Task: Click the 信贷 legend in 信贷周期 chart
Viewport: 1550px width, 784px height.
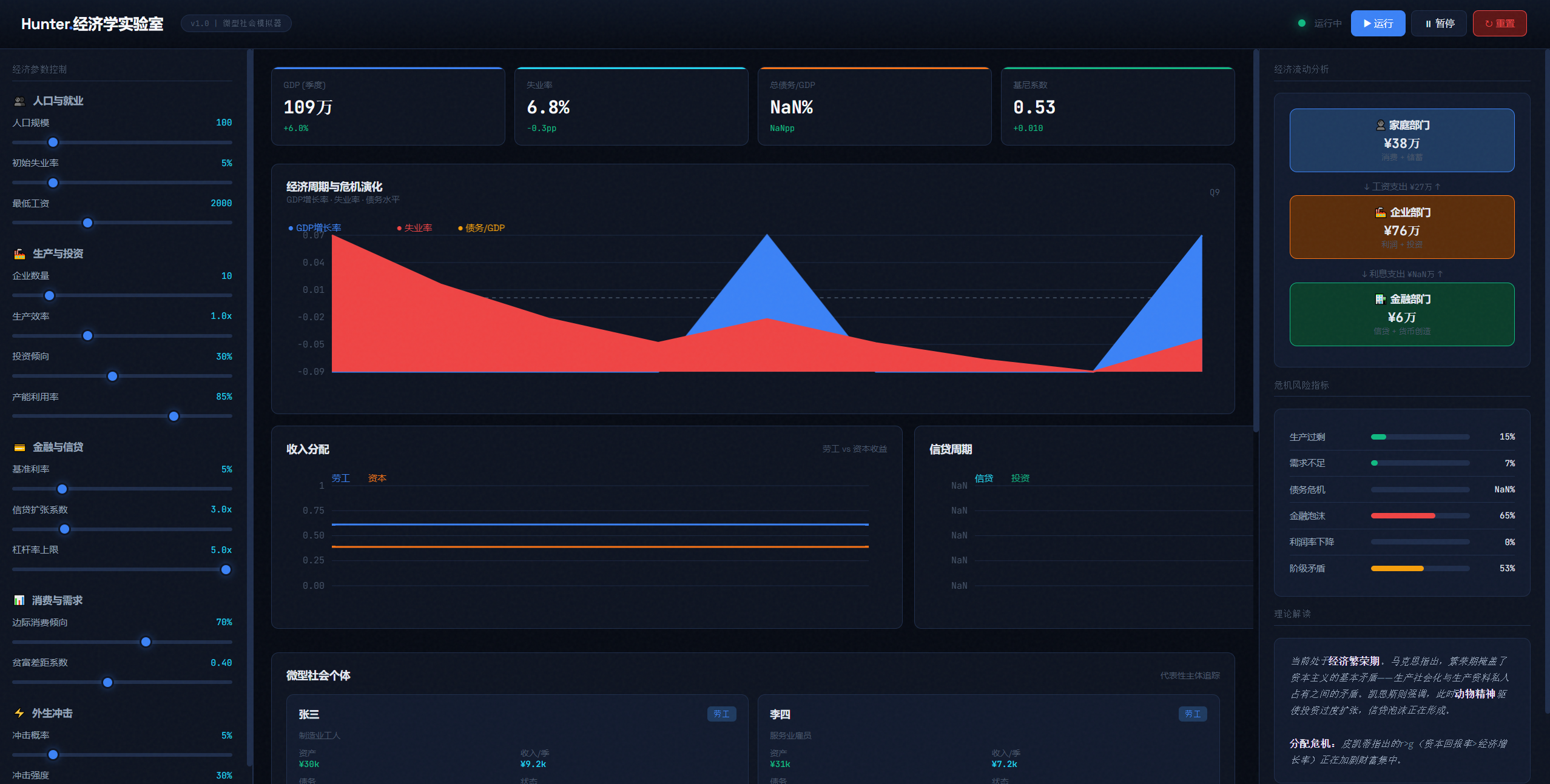Action: pos(983,478)
